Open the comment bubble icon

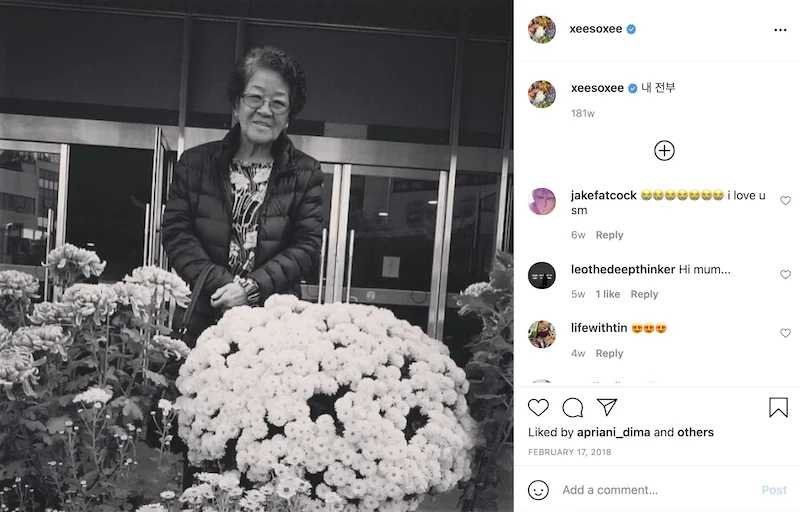(572, 407)
